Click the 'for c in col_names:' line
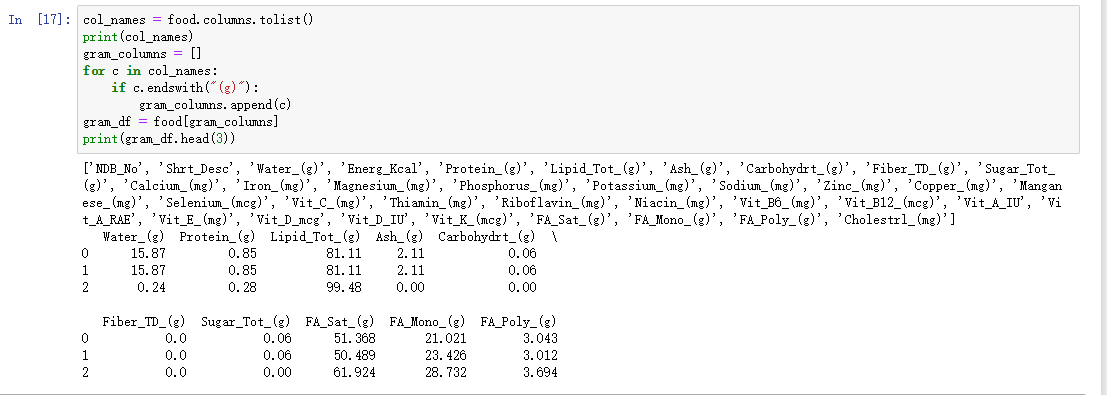This screenshot has height=395, width=1107. pyautogui.click(x=150, y=71)
